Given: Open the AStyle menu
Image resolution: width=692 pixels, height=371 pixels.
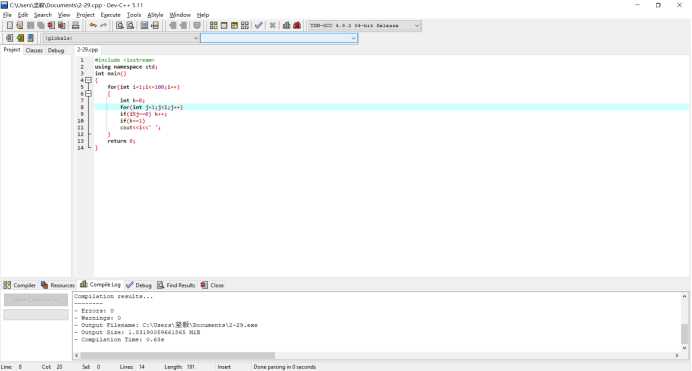Looking at the screenshot, I should (155, 15).
